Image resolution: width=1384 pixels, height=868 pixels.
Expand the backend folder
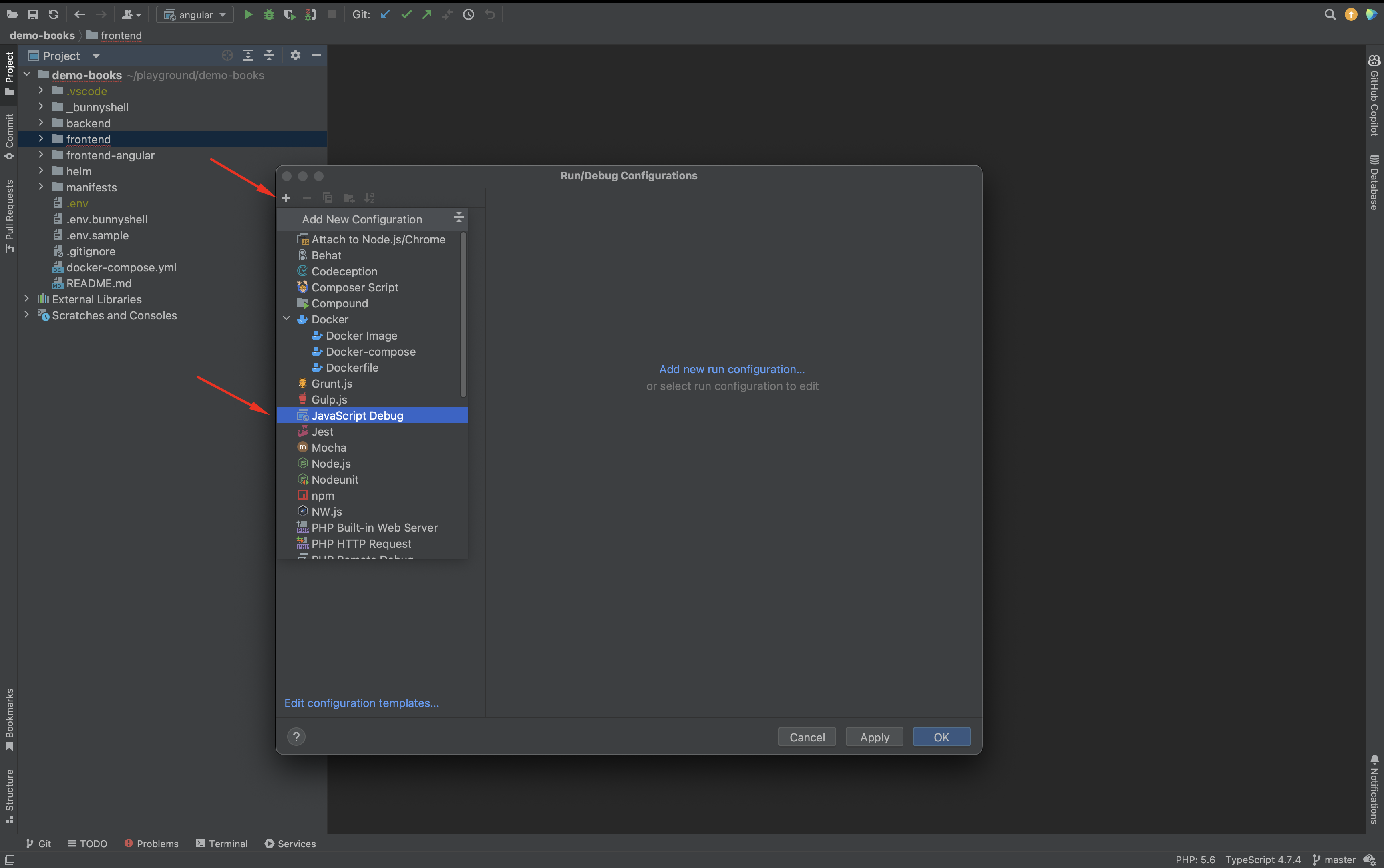[x=41, y=122]
